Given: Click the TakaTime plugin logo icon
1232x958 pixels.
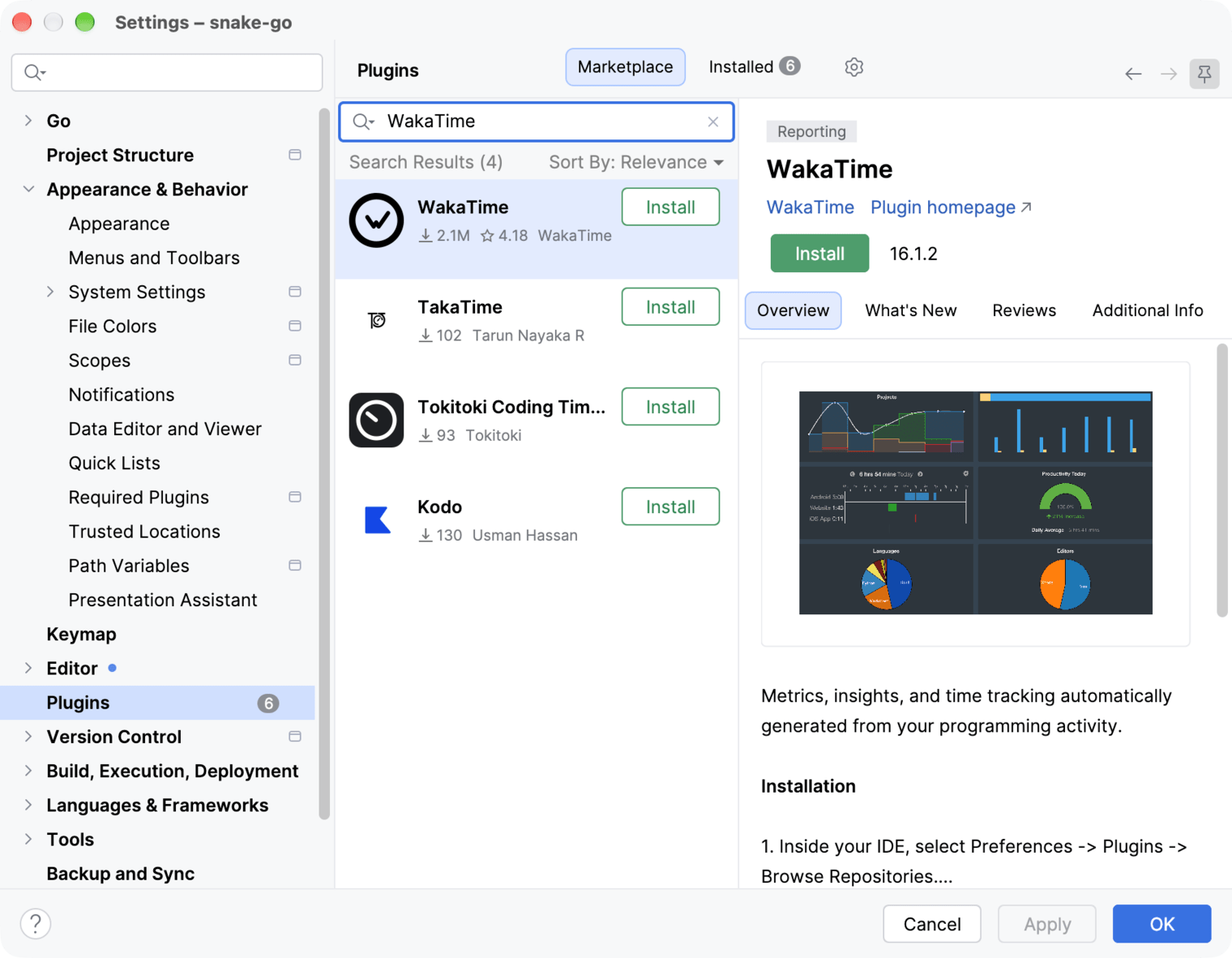Looking at the screenshot, I should 376,320.
